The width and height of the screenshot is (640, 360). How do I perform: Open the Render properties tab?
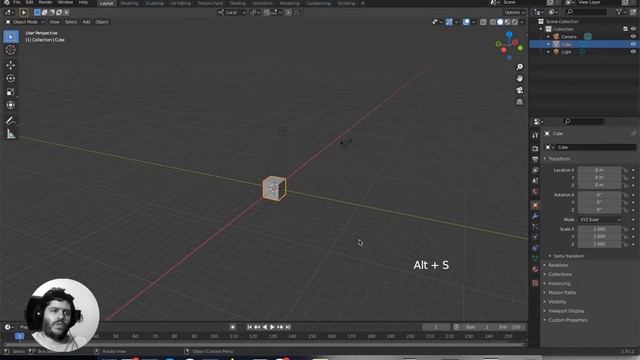coord(535,149)
